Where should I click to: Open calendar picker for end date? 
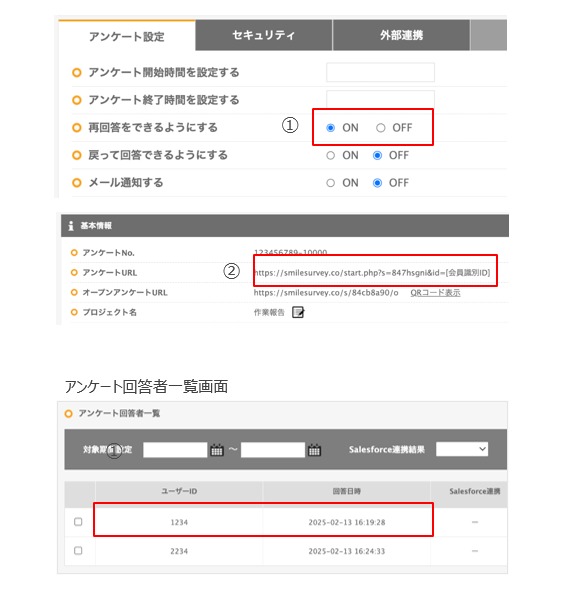pos(314,450)
